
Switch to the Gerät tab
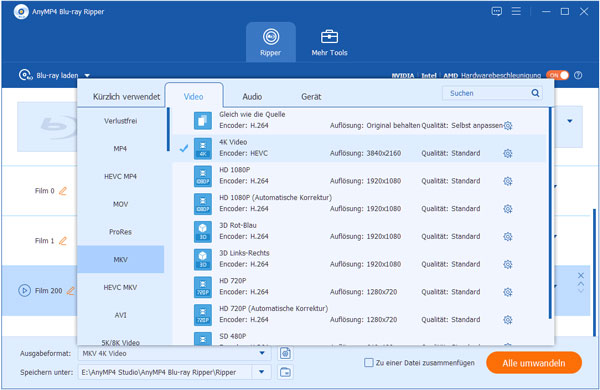[311, 97]
